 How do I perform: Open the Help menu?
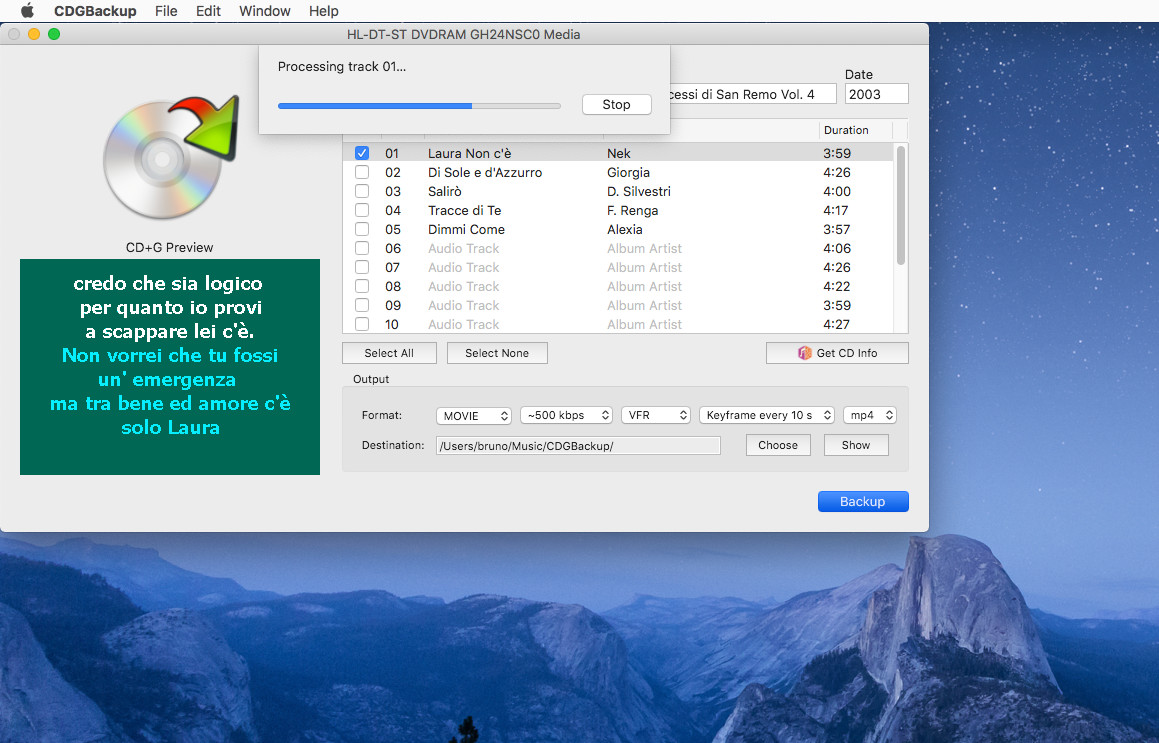(324, 11)
